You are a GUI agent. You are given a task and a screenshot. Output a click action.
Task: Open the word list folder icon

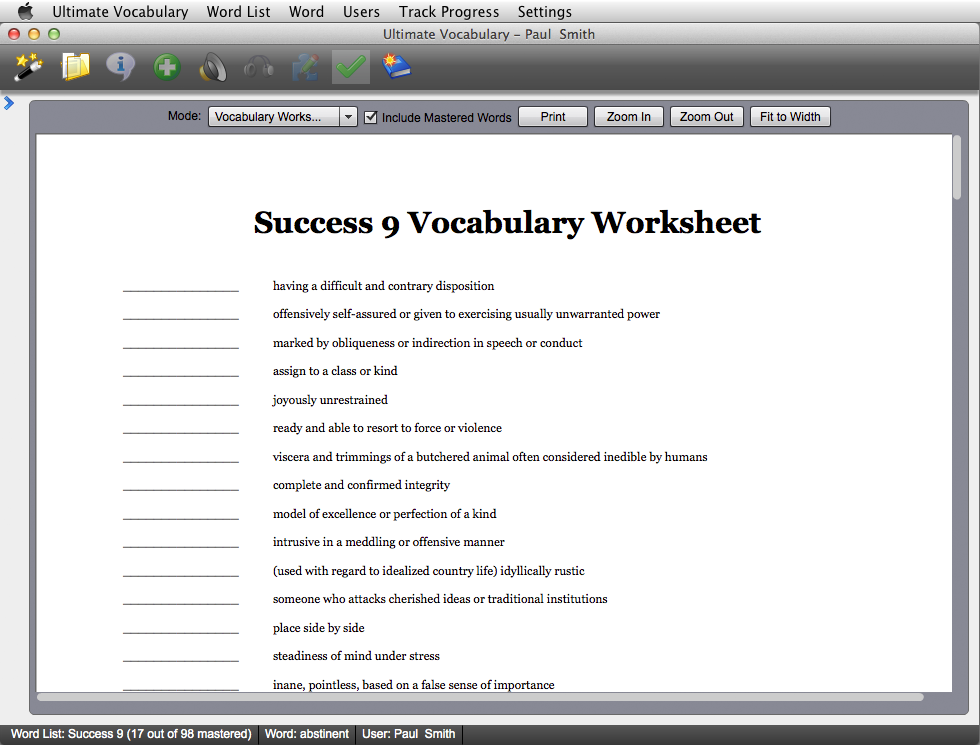[75, 67]
